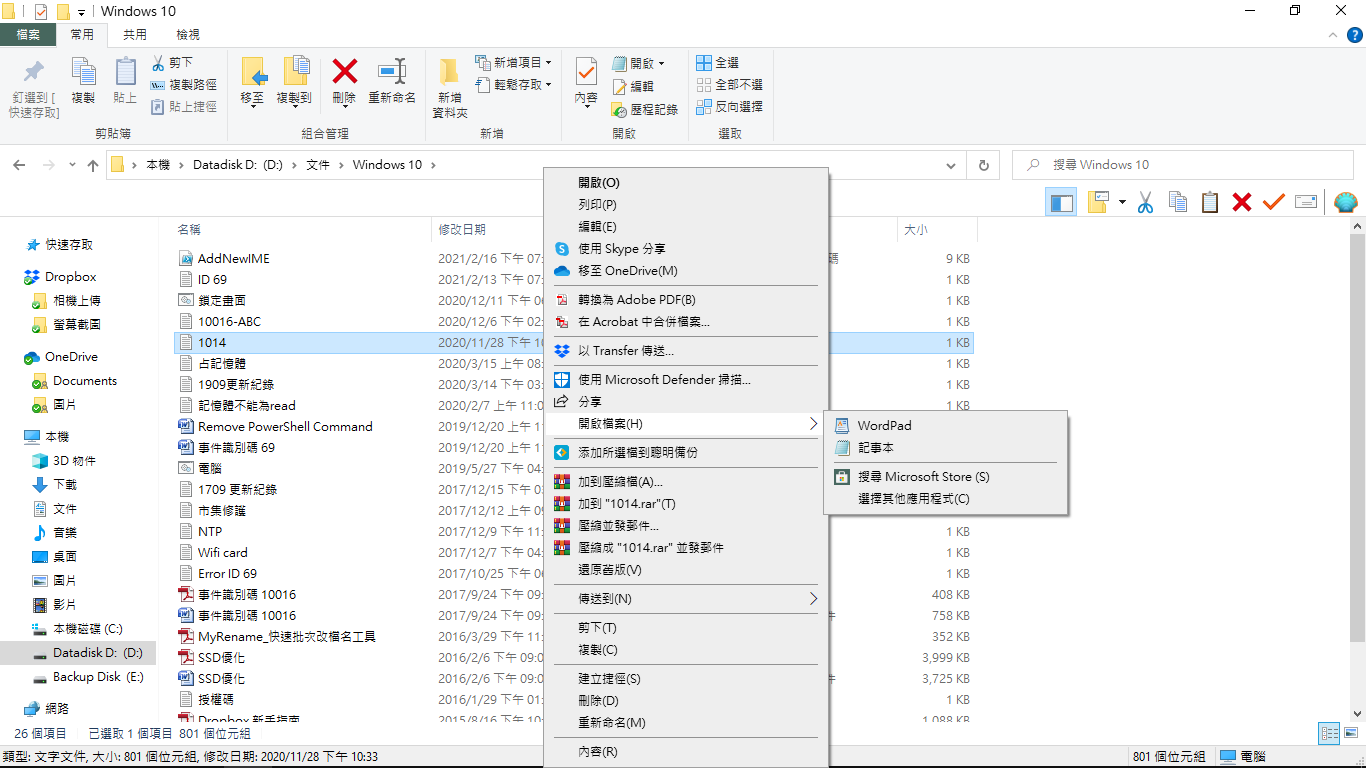
Task: Refresh the folder view in the address bar
Action: (984, 165)
